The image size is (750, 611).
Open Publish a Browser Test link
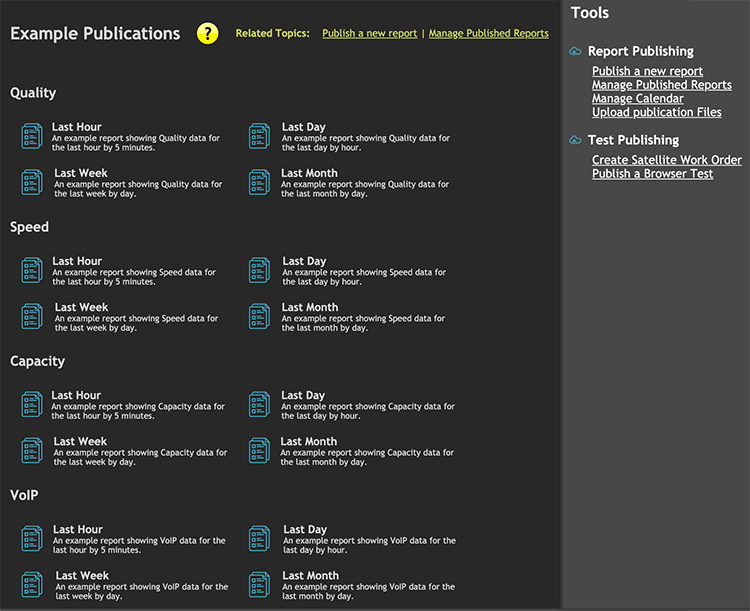652,174
